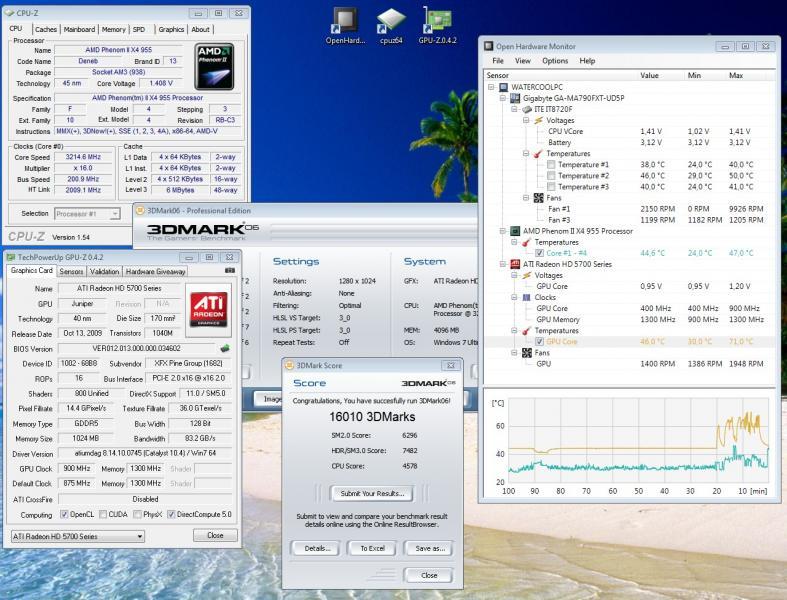The image size is (787, 600).
Task: Enable the Temperature #1 checkbox
Action: pos(551,165)
